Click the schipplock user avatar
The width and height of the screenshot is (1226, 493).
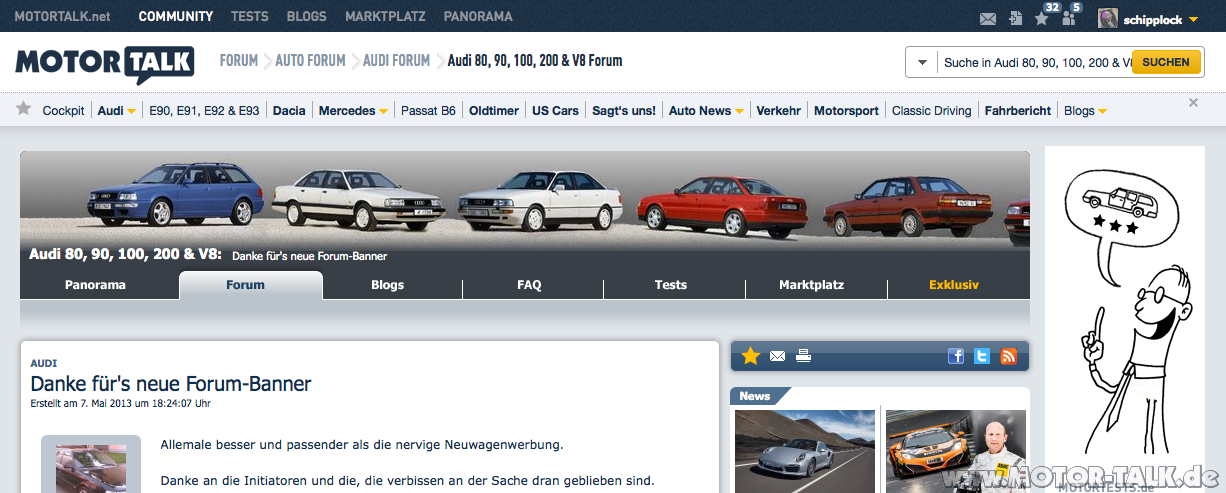1107,18
